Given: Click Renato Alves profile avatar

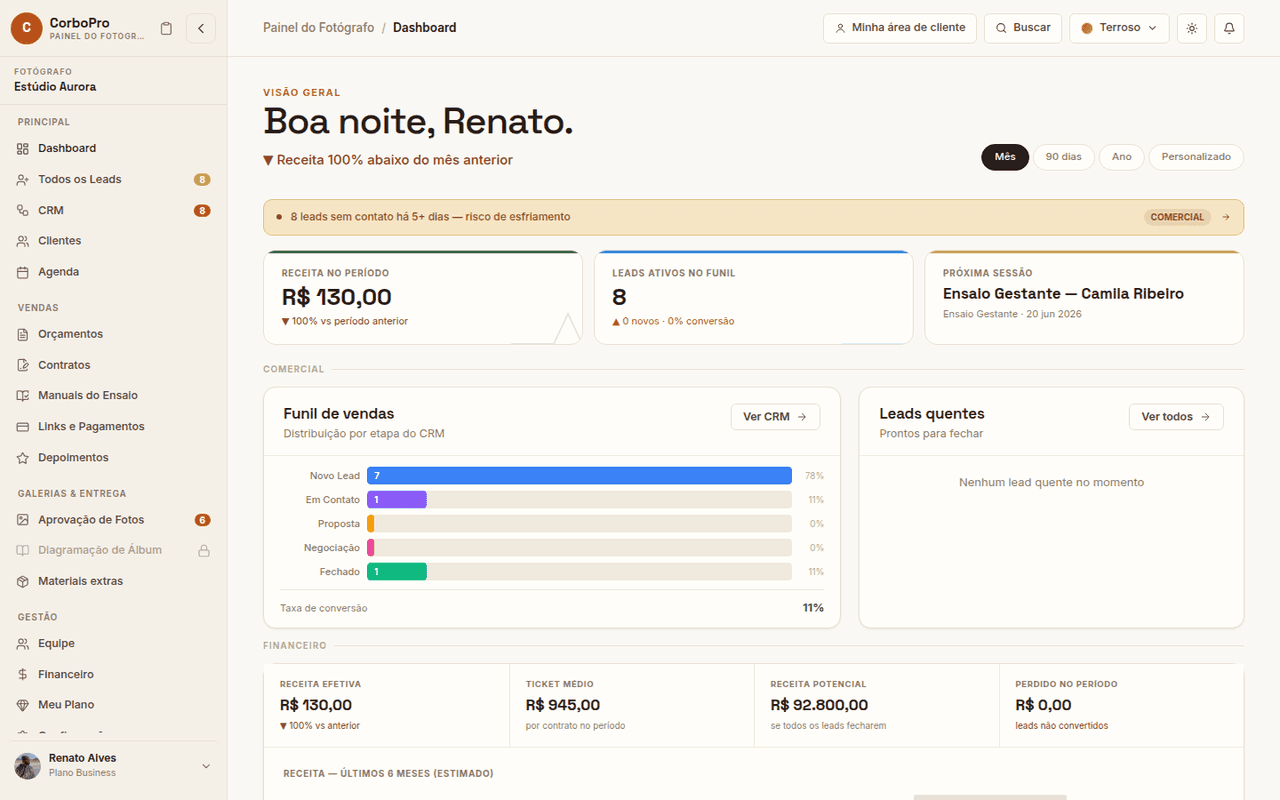Looking at the screenshot, I should pyautogui.click(x=27, y=766).
